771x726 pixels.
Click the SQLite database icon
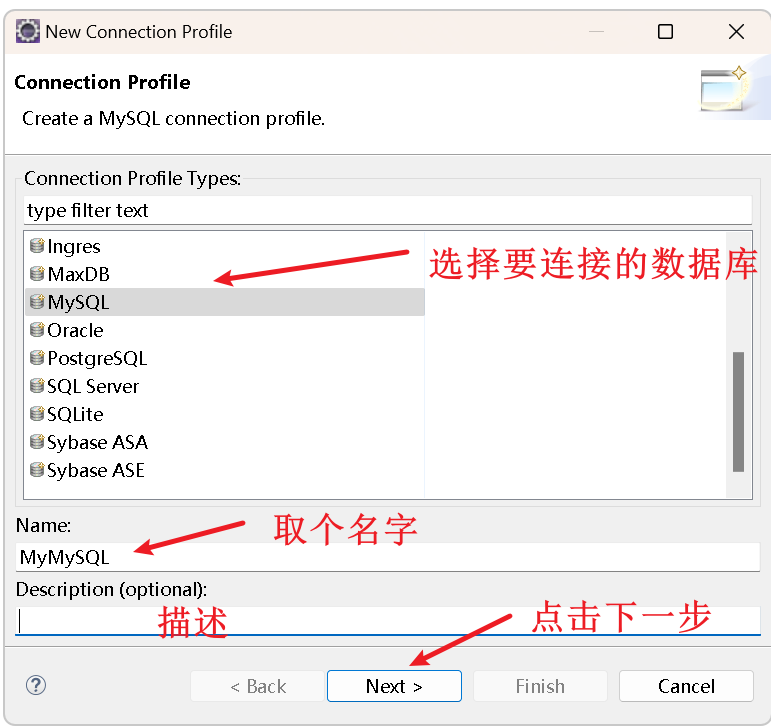point(37,414)
